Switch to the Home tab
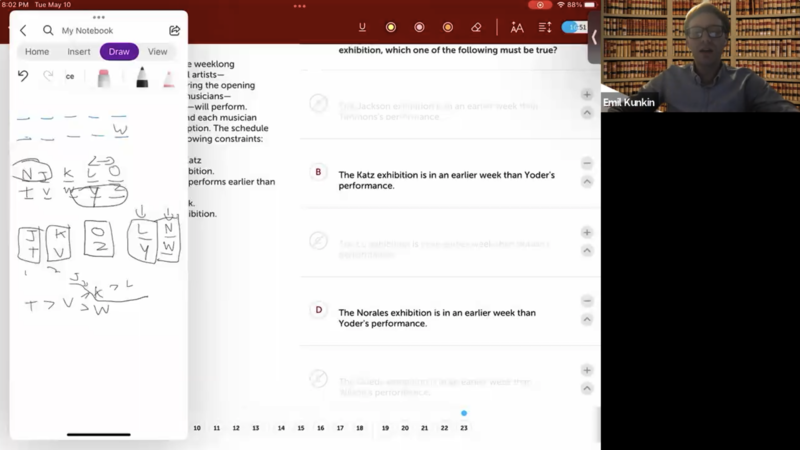800x450 pixels. (37, 52)
